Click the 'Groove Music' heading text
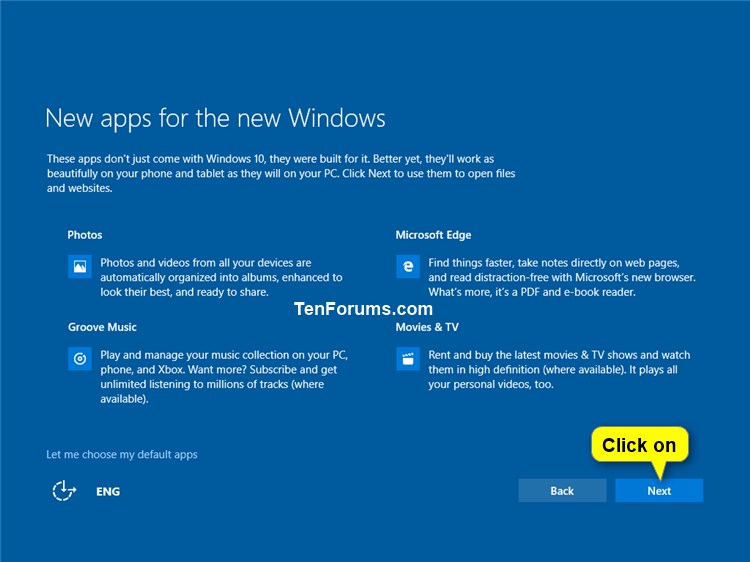 [x=102, y=327]
